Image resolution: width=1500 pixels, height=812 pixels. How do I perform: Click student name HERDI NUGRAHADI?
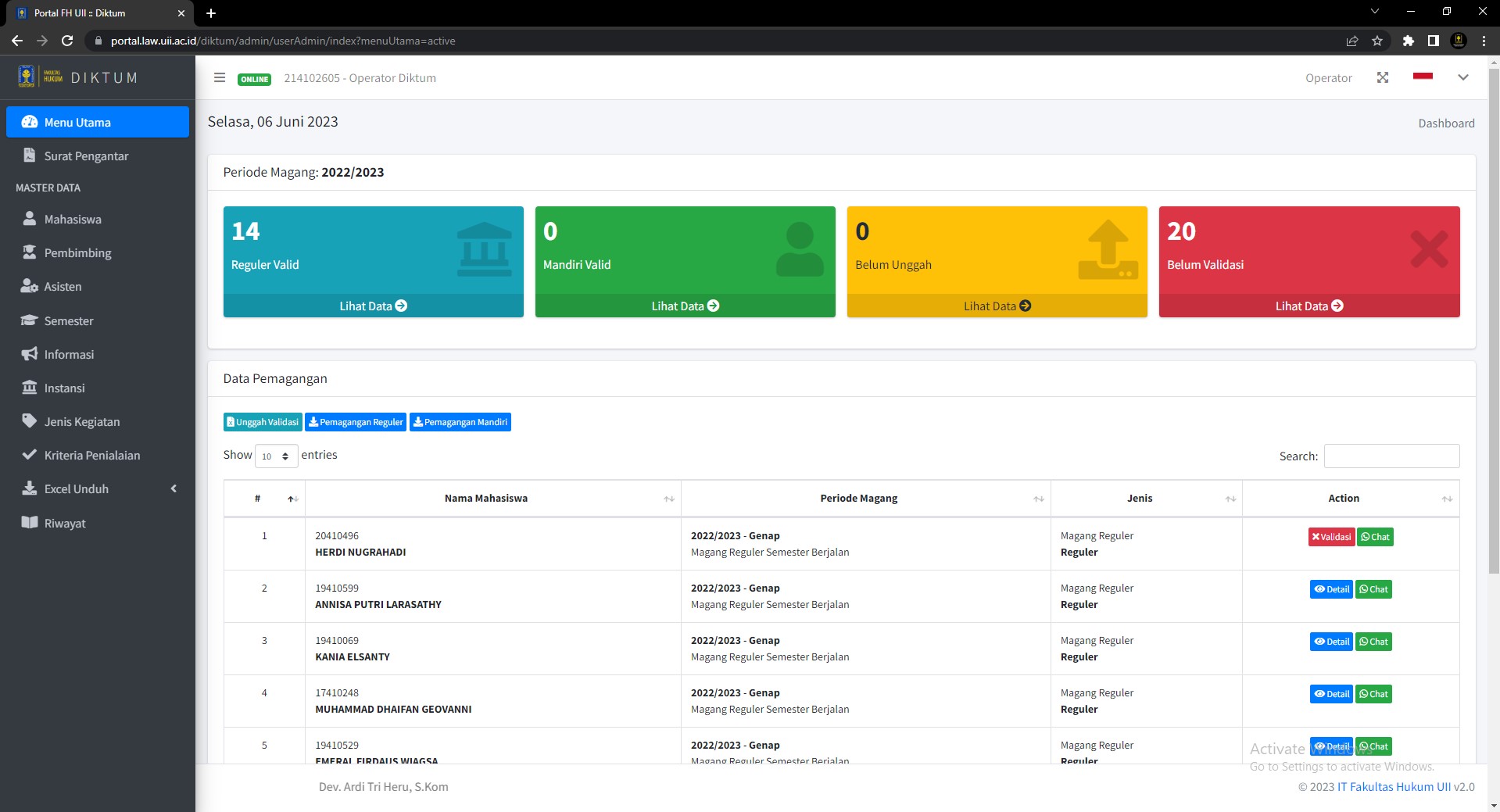(360, 553)
